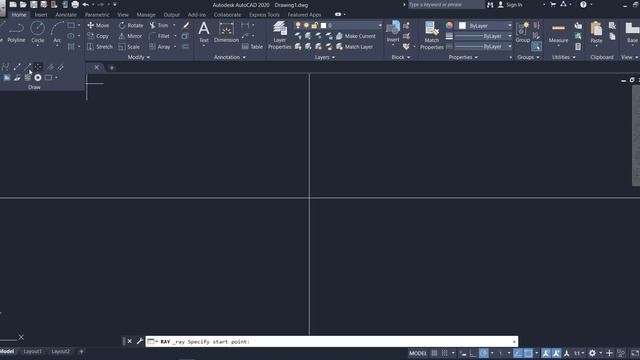
Task: Switch to Layout1 tab
Action: point(32,351)
